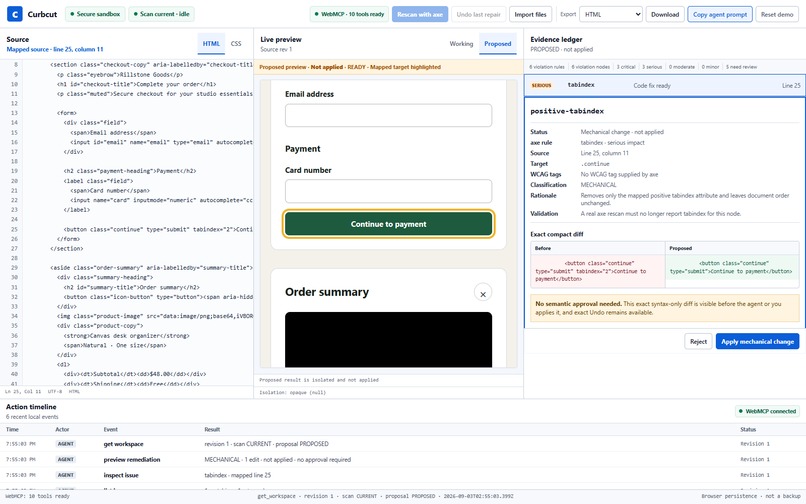Click the Download button
This screenshot has width=806, height=504.
click(665, 14)
